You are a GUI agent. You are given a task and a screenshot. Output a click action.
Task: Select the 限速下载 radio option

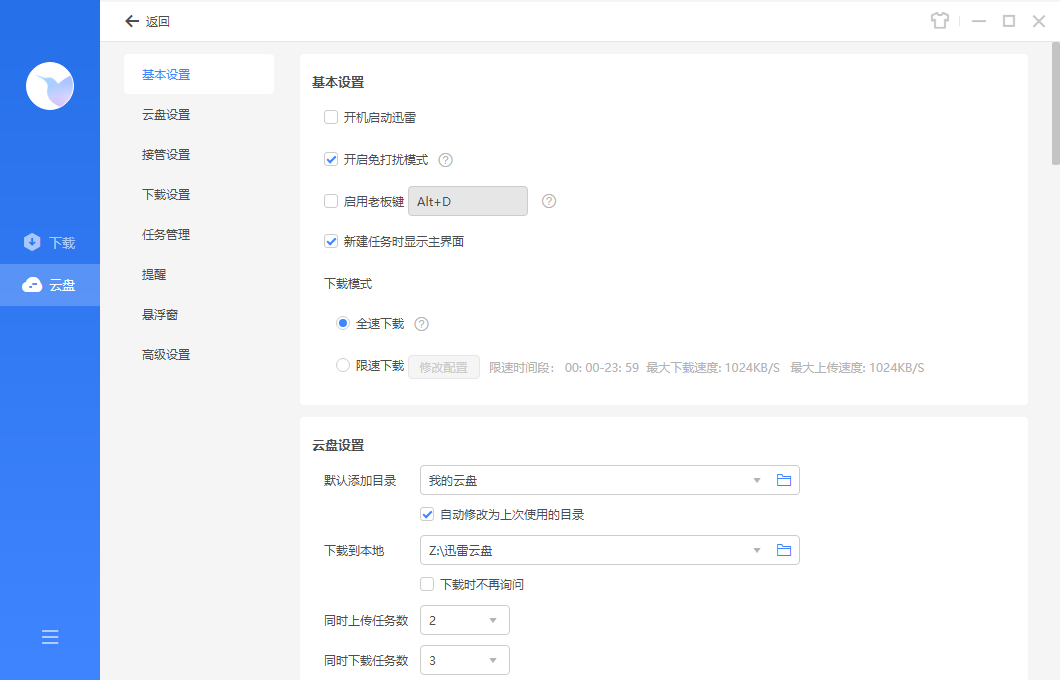coord(342,366)
